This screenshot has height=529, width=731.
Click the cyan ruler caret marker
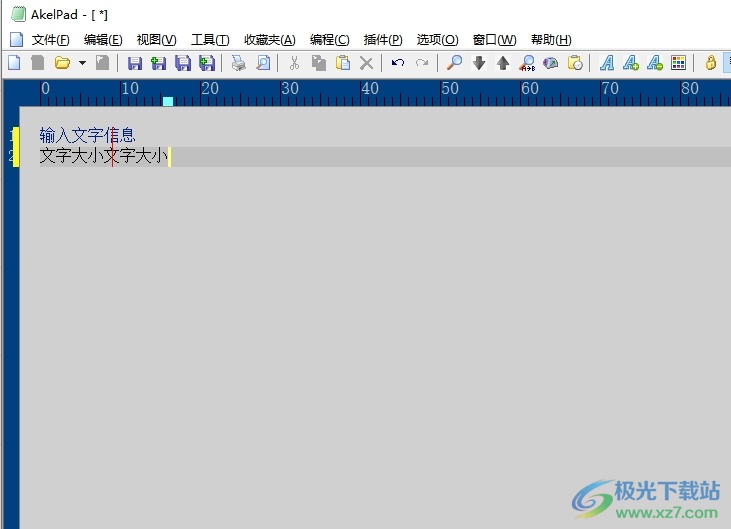click(168, 101)
